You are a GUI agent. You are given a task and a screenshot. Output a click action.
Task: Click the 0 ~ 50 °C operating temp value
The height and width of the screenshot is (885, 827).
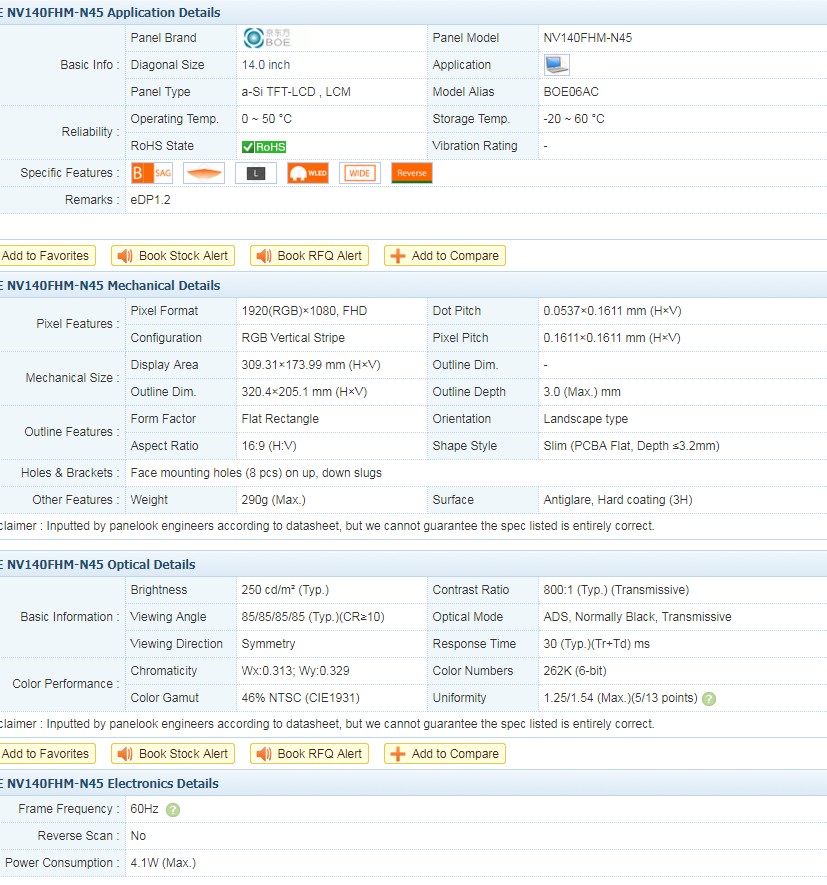click(x=266, y=119)
